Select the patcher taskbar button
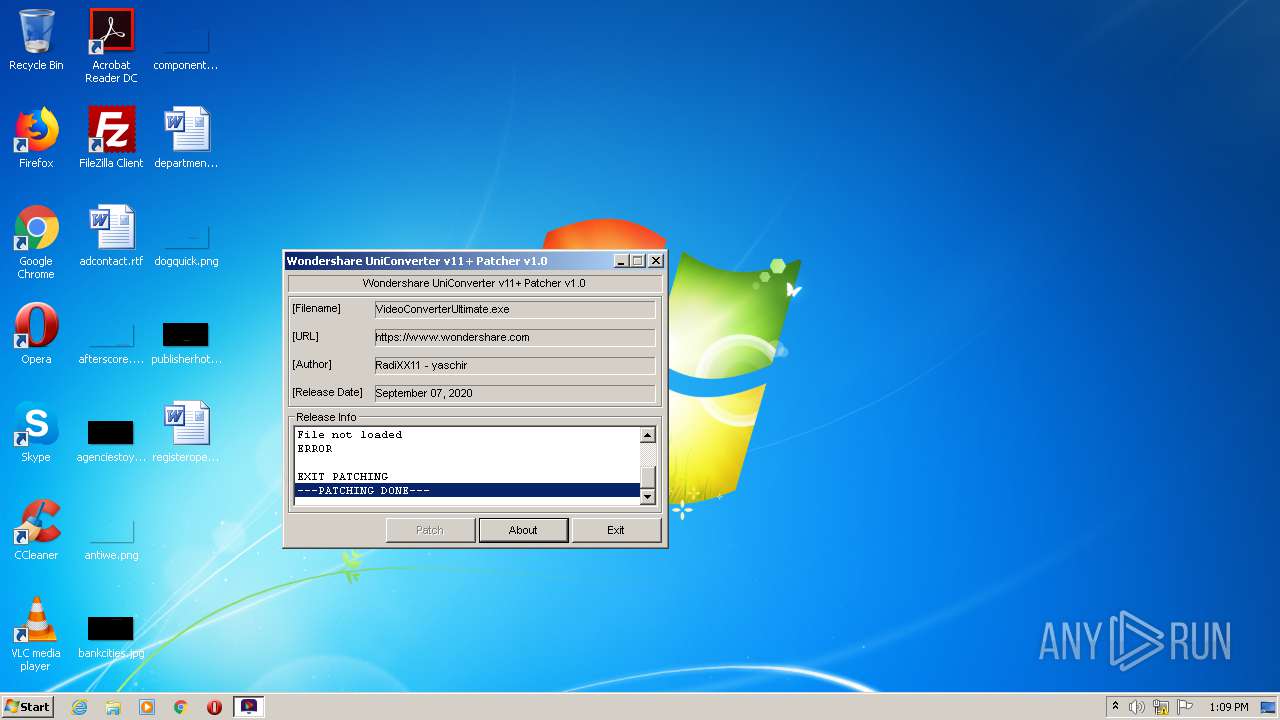Screen dimensions: 1280x720 click(x=249, y=707)
